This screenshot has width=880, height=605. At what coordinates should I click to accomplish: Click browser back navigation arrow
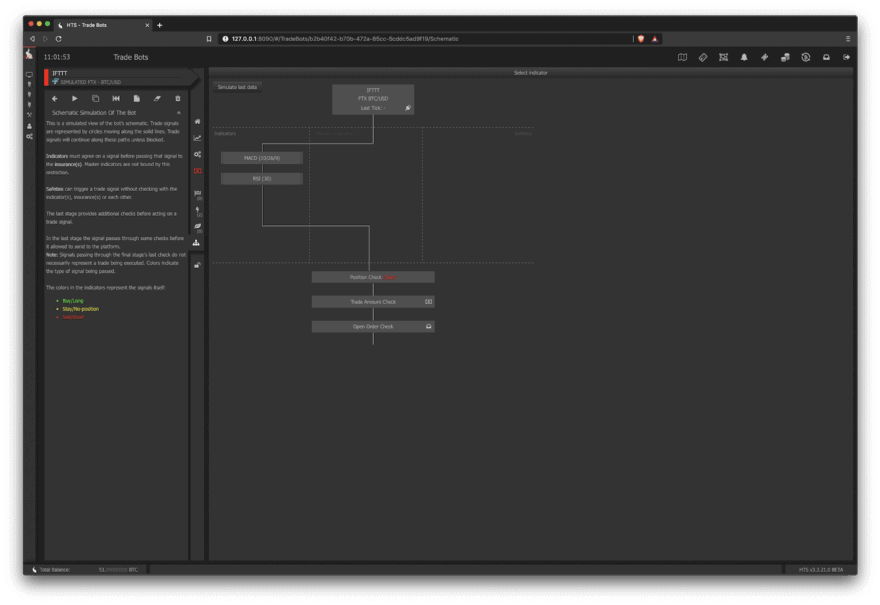point(32,39)
